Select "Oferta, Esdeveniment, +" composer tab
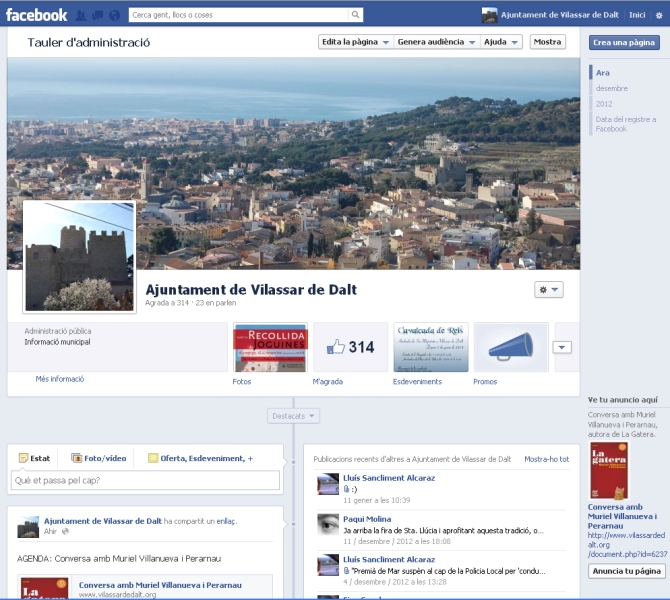 coord(201,458)
